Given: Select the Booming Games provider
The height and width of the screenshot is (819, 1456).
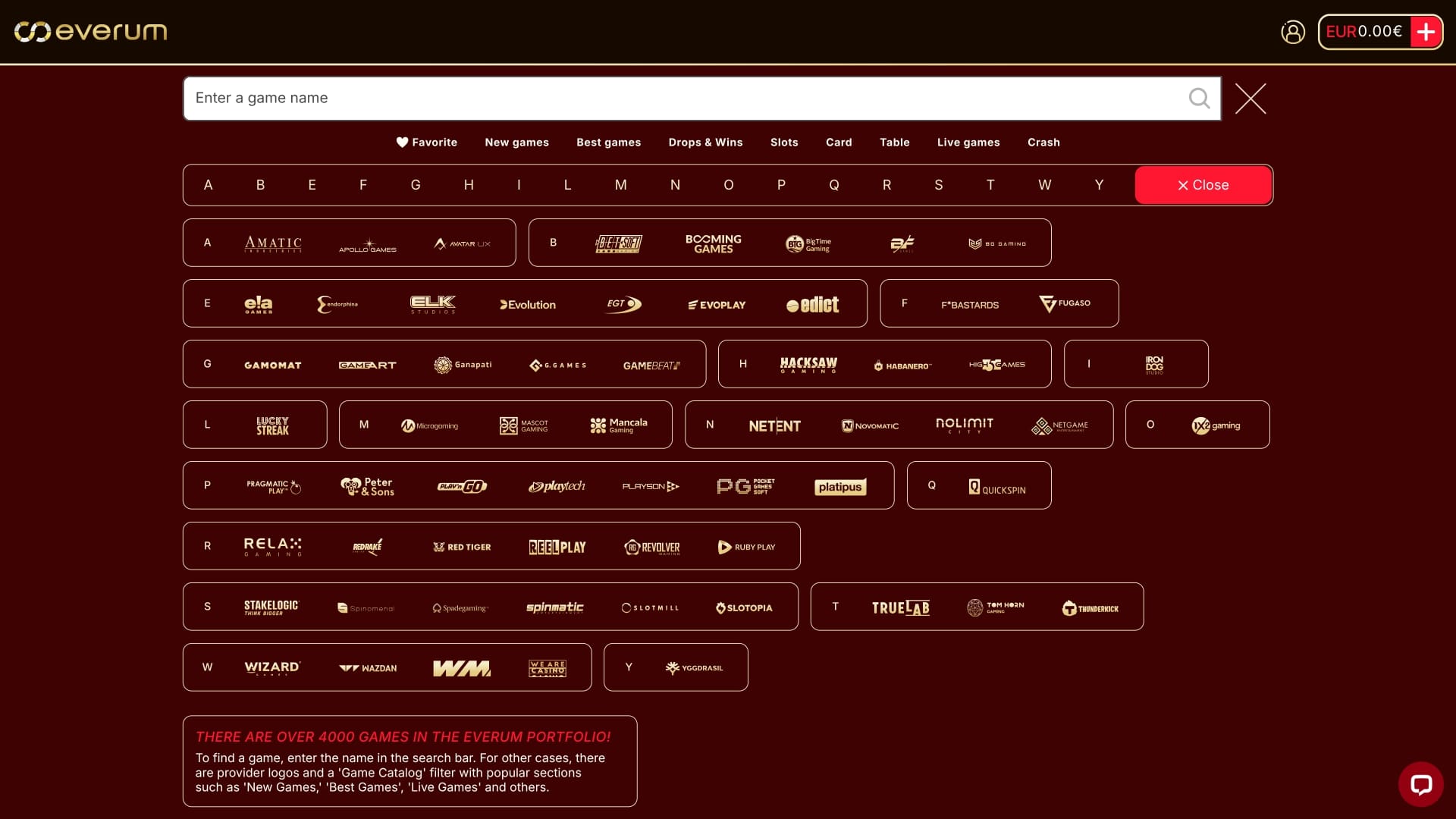Looking at the screenshot, I should 713,243.
